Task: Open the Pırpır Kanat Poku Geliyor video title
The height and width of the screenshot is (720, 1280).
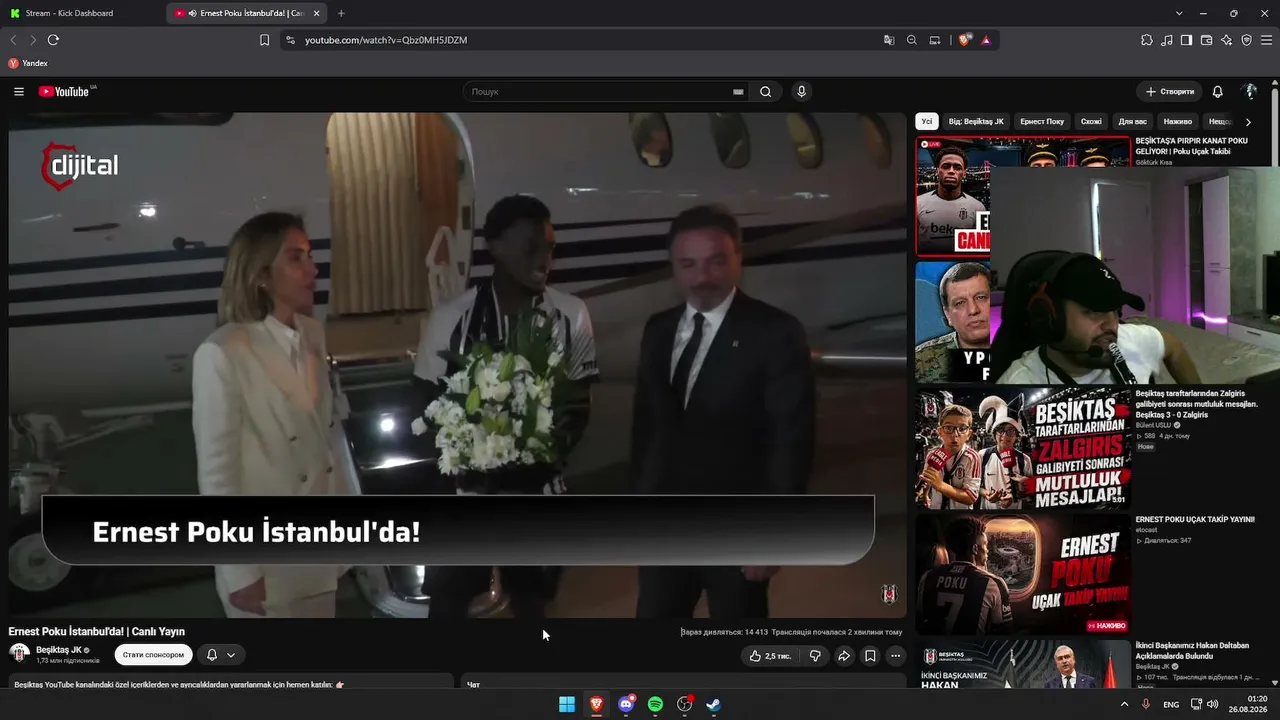Action: tap(1191, 146)
